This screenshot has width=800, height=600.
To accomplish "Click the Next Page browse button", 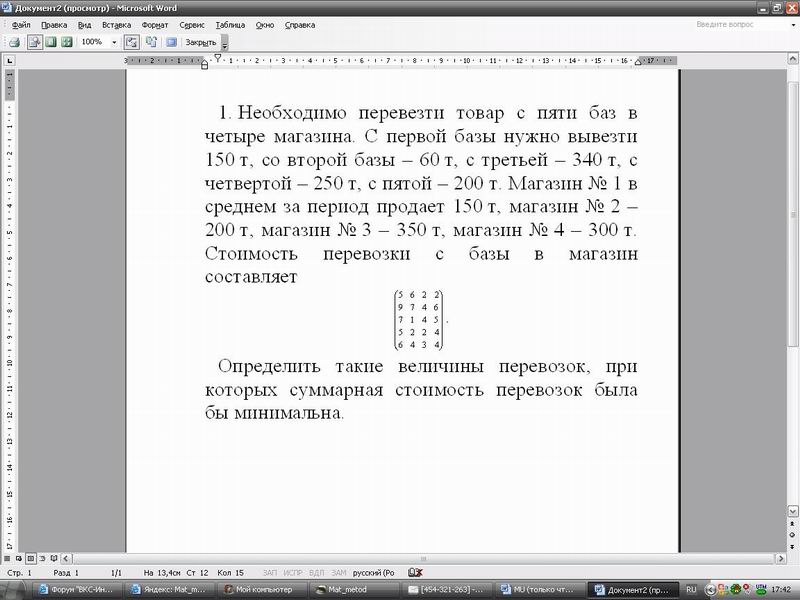I will coord(793,546).
